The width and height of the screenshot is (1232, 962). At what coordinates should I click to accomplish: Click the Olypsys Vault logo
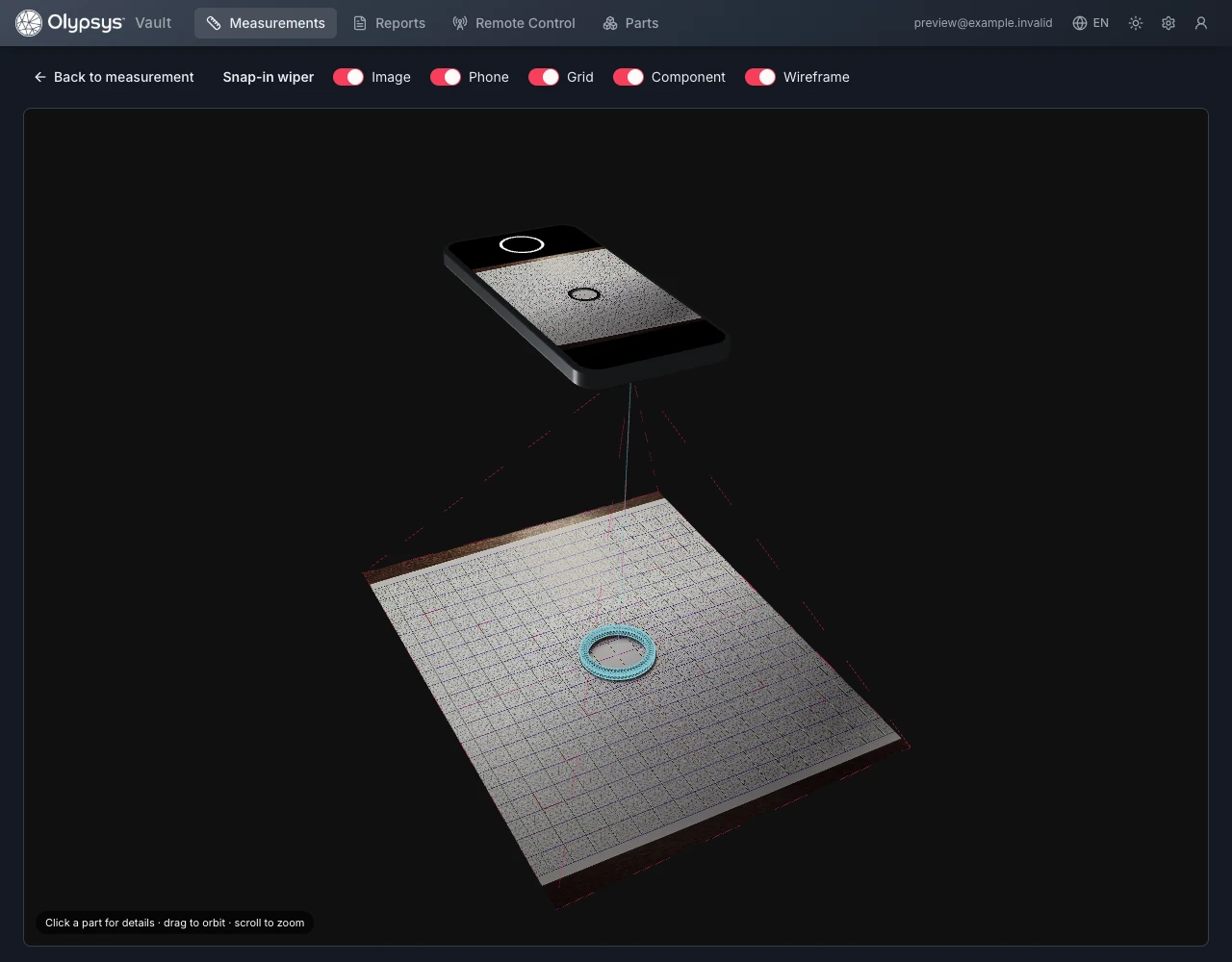(93, 23)
